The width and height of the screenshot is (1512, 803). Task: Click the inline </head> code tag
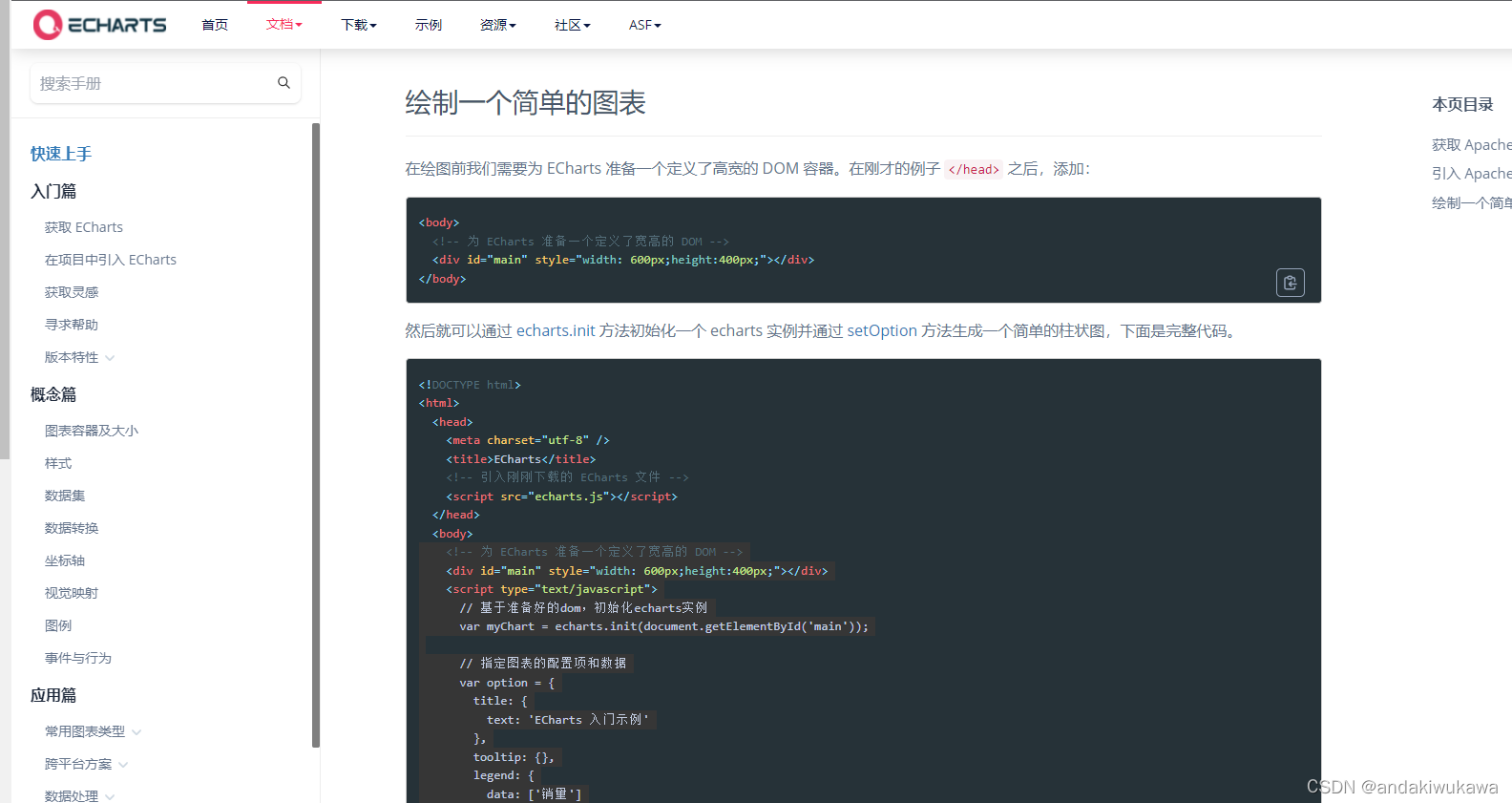(974, 169)
